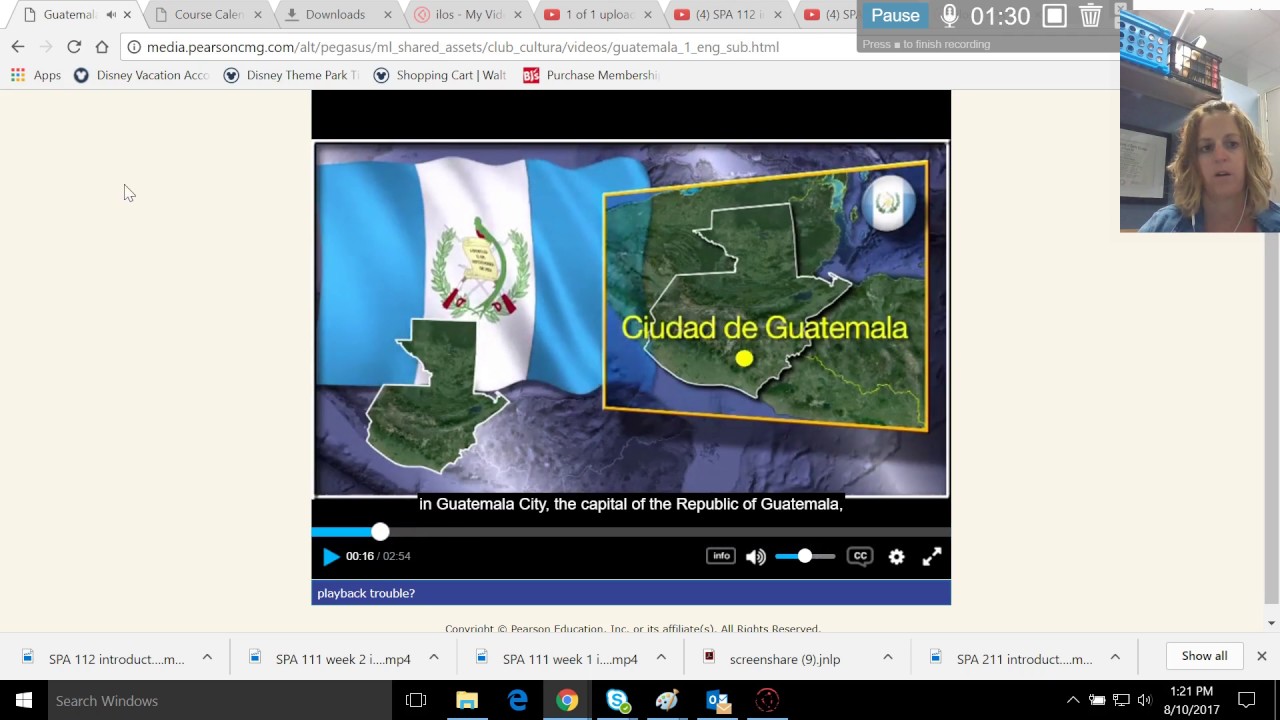The height and width of the screenshot is (720, 1280).
Task: Open the Paint app on the taskbar
Action: click(667, 700)
